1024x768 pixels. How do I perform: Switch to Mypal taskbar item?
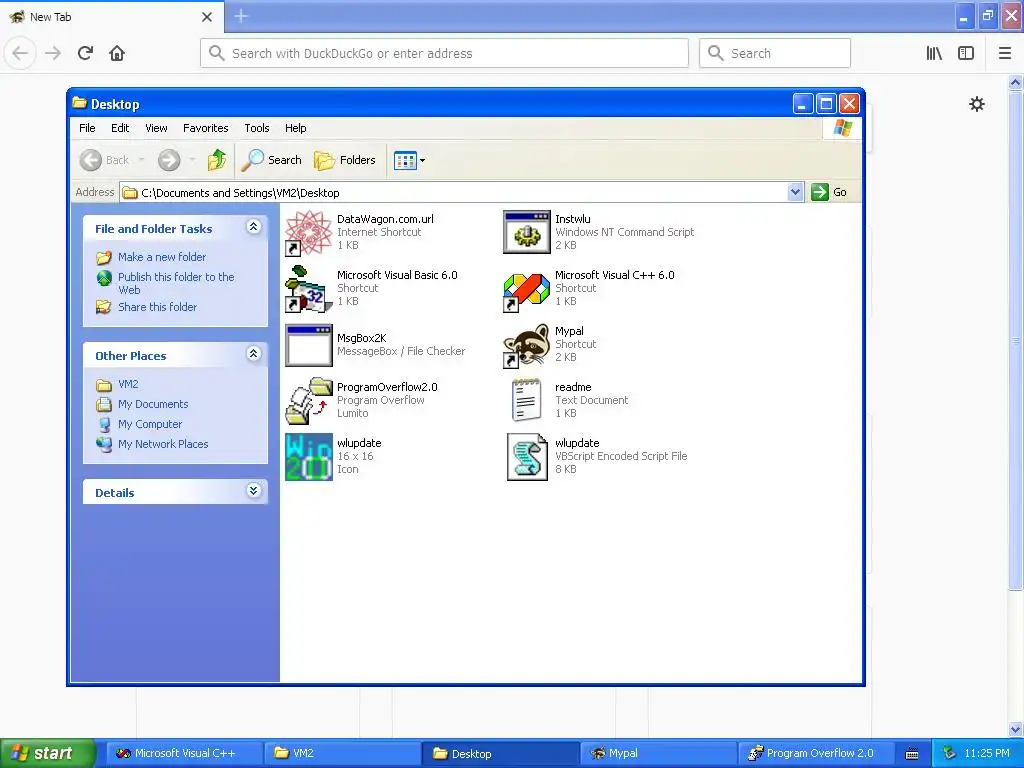[x=658, y=754]
